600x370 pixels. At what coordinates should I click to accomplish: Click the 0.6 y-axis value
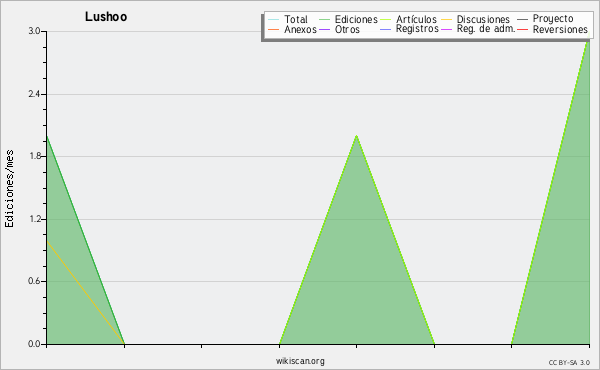(x=34, y=281)
